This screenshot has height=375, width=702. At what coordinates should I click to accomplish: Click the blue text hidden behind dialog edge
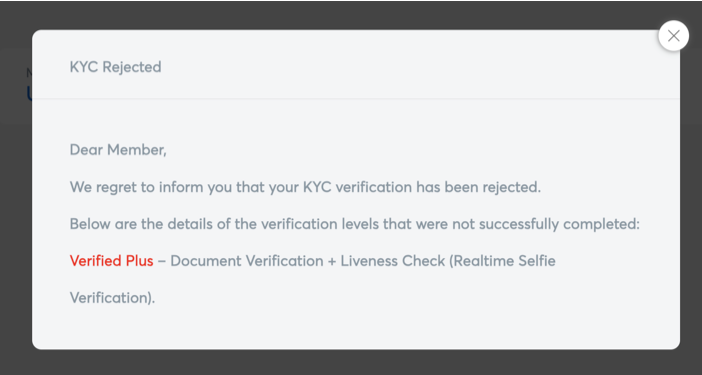pos(29,93)
